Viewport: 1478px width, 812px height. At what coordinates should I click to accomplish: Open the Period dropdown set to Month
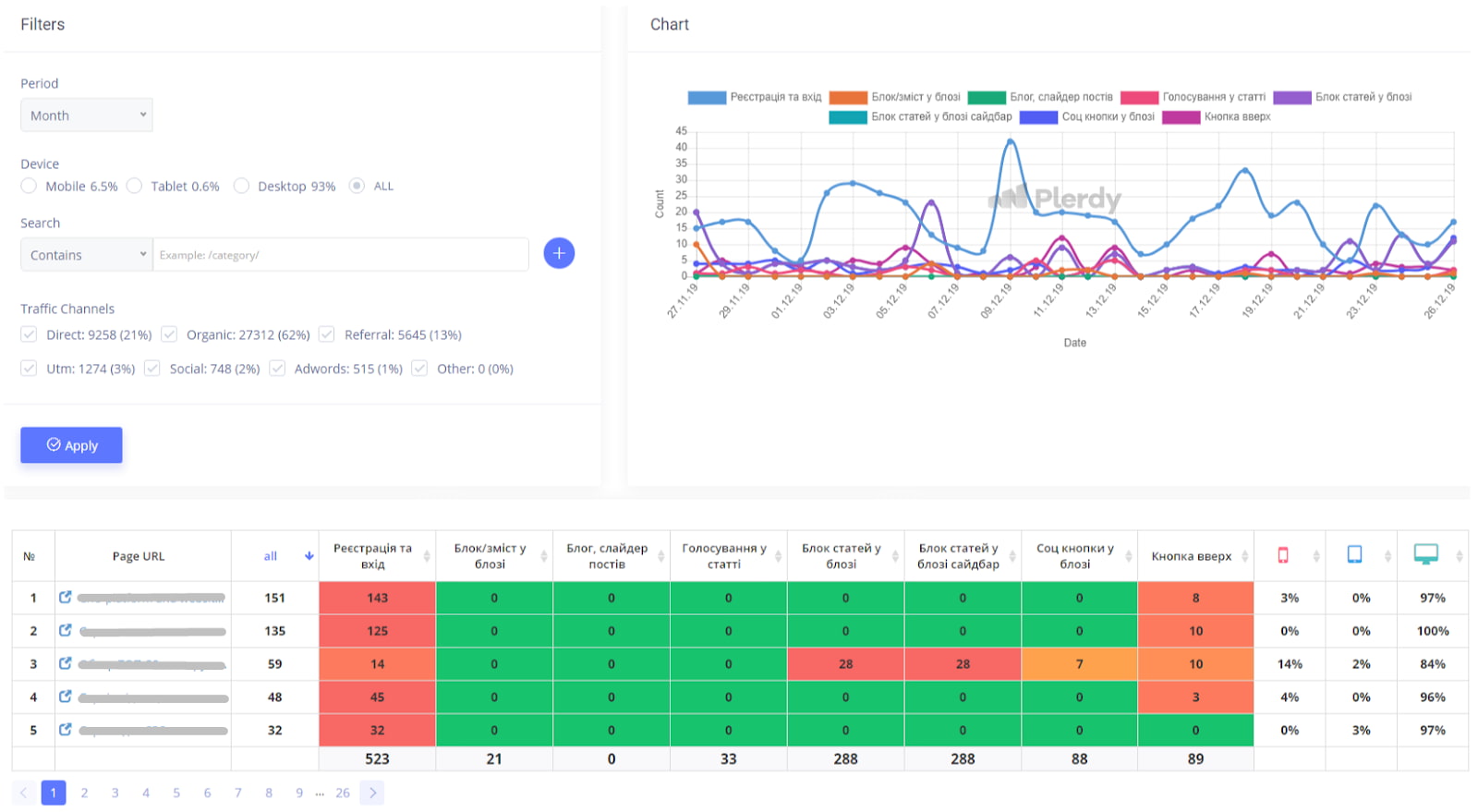click(x=87, y=115)
